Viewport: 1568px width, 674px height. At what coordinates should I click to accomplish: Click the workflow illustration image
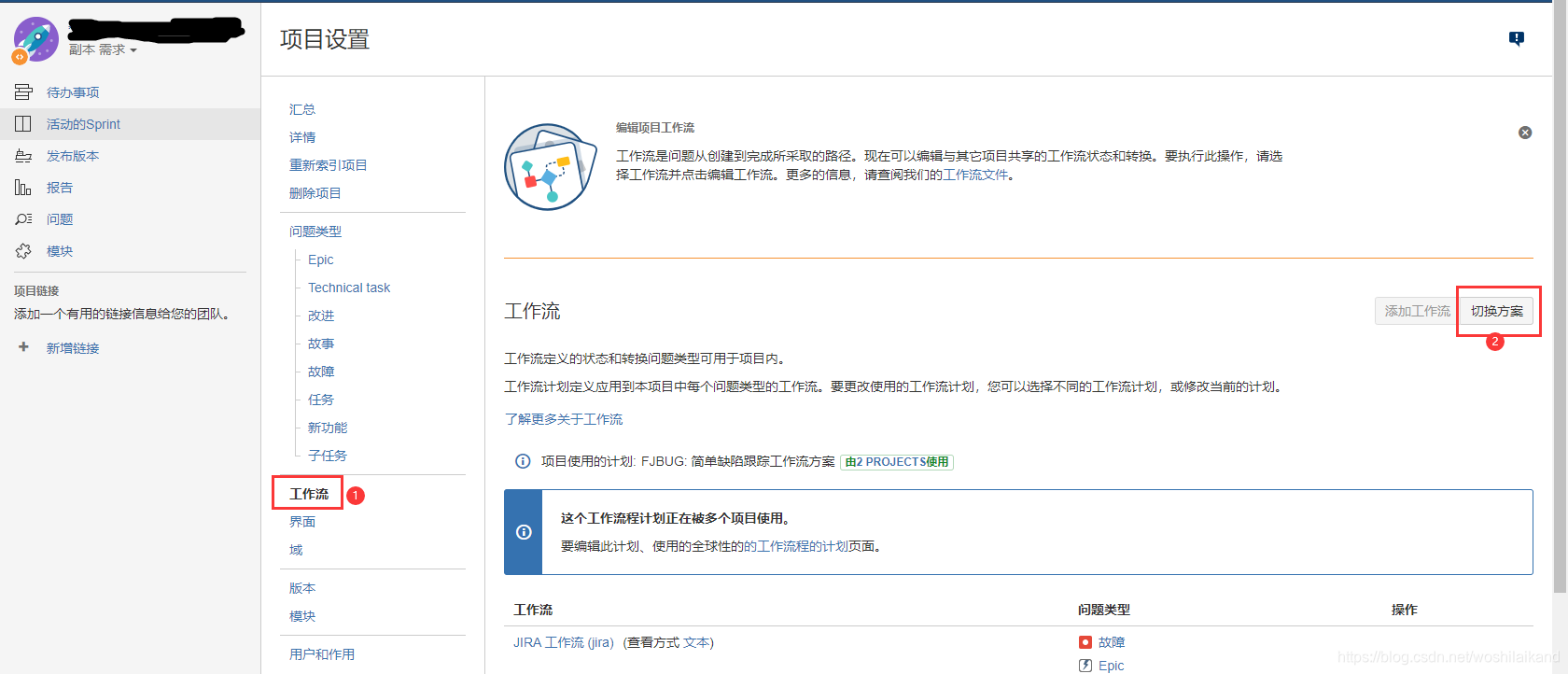550,167
